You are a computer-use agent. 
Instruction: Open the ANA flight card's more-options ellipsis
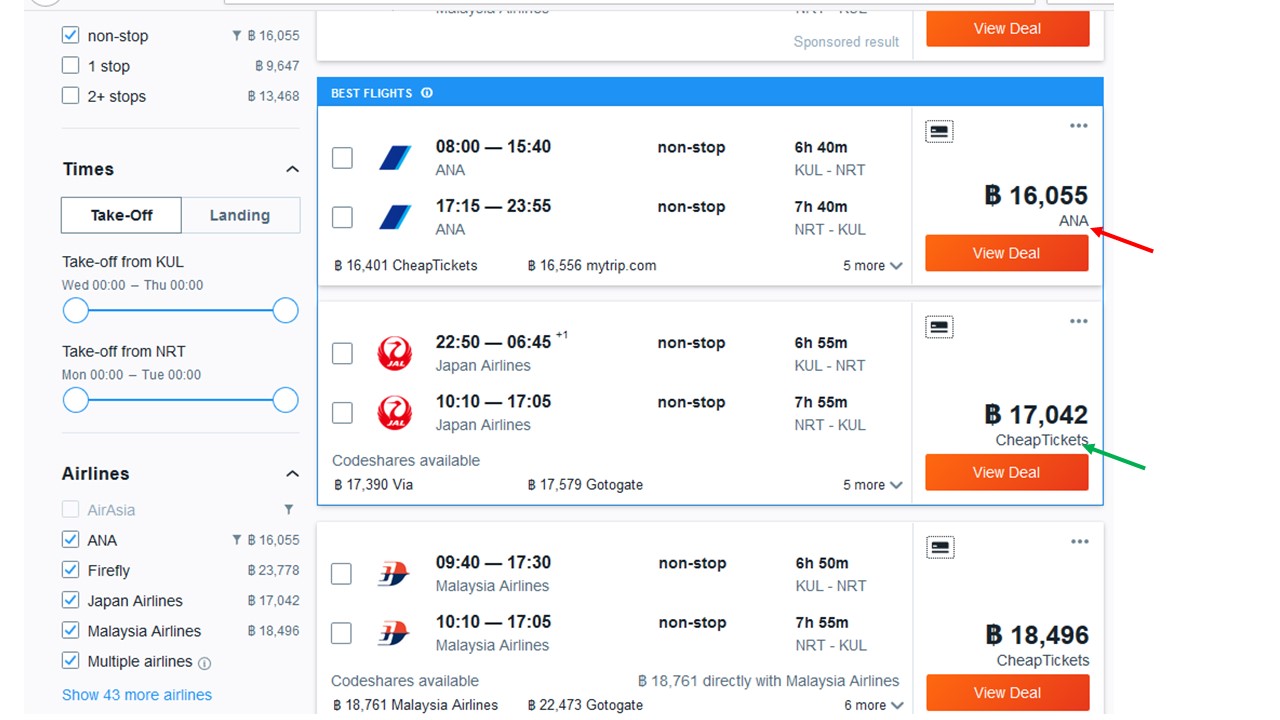[1078, 126]
